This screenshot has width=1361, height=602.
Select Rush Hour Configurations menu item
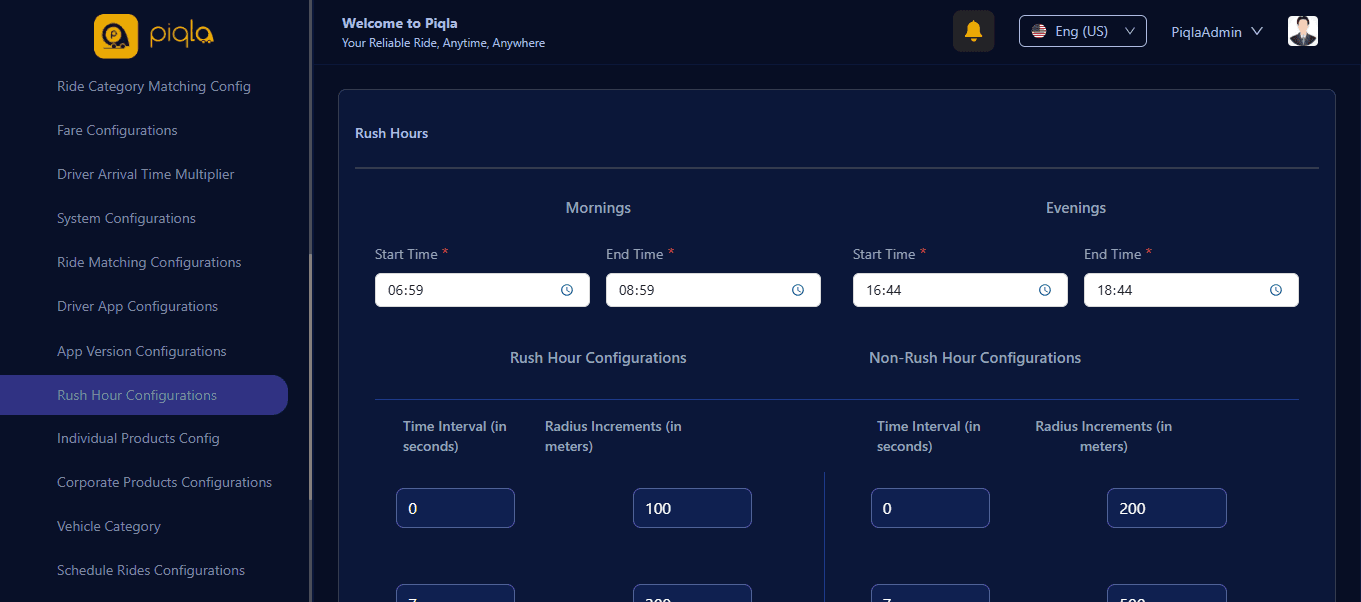[x=144, y=395]
